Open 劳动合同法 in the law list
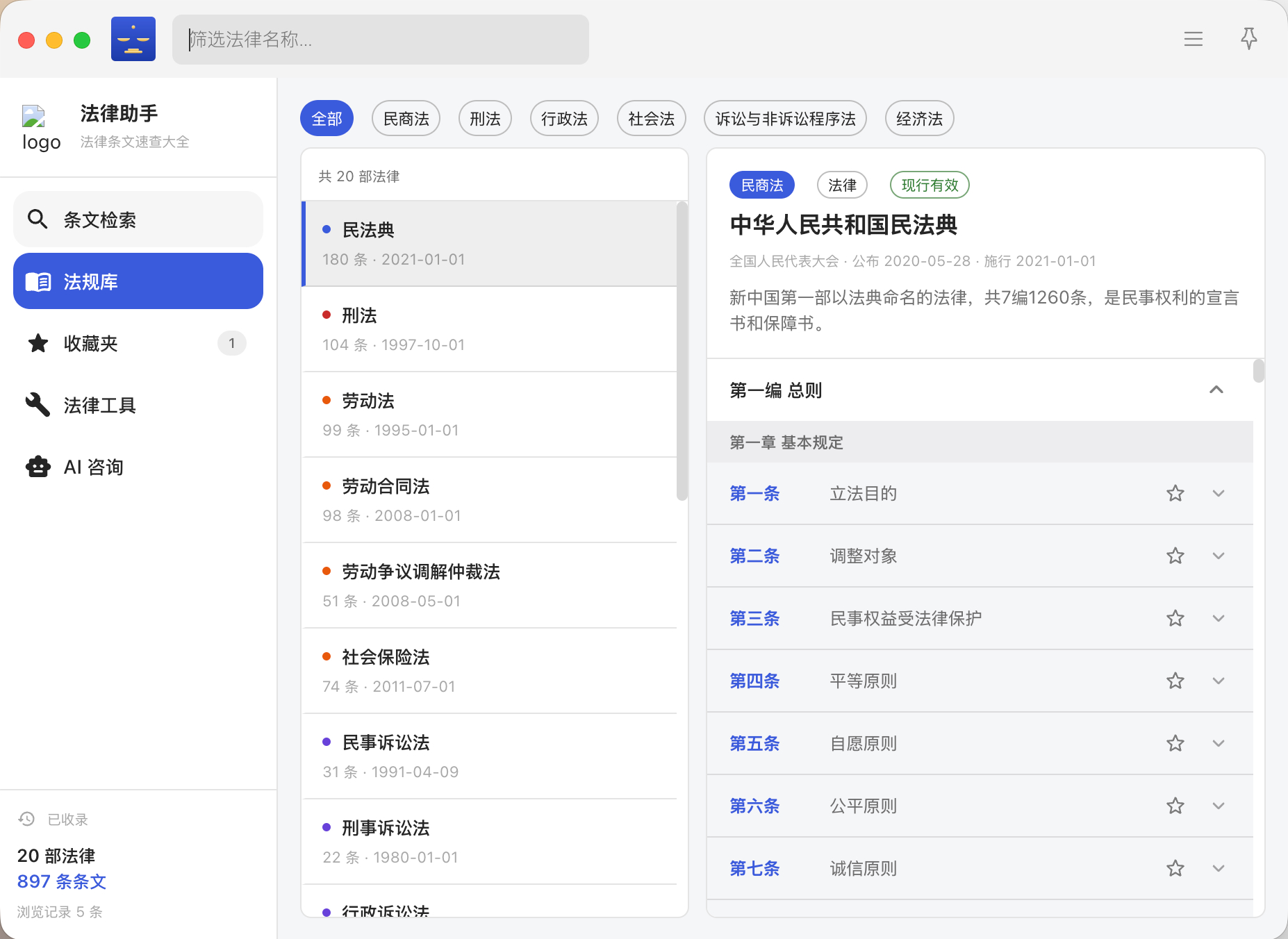Viewport: 1288px width, 939px height. (x=490, y=500)
